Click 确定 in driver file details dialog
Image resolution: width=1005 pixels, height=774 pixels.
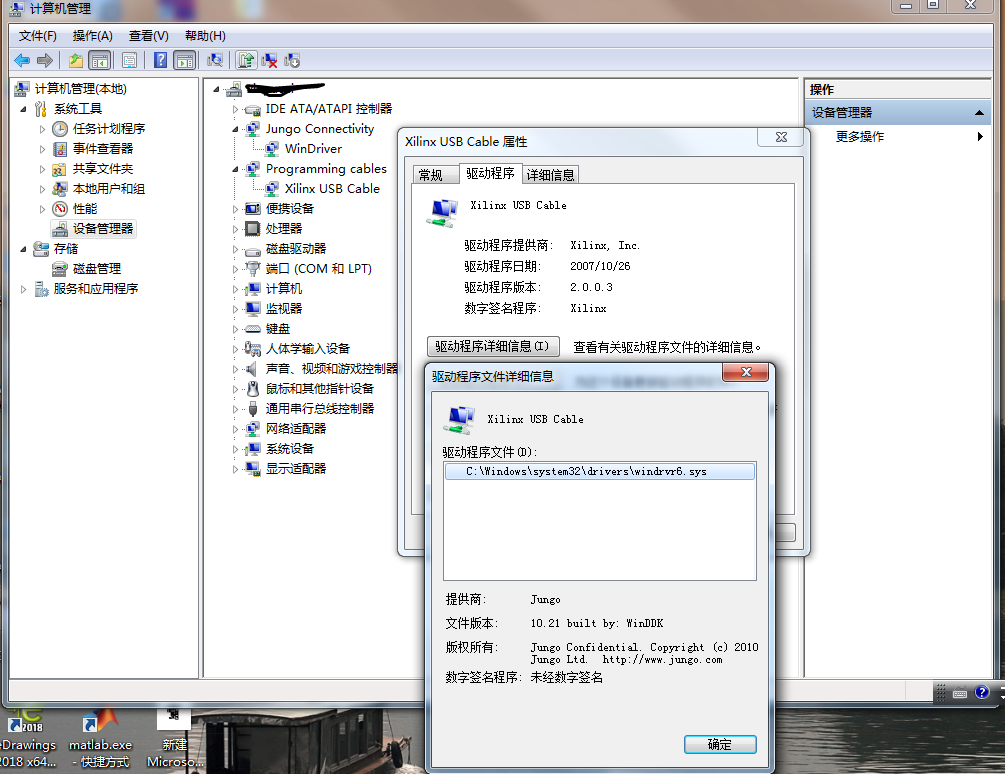720,745
